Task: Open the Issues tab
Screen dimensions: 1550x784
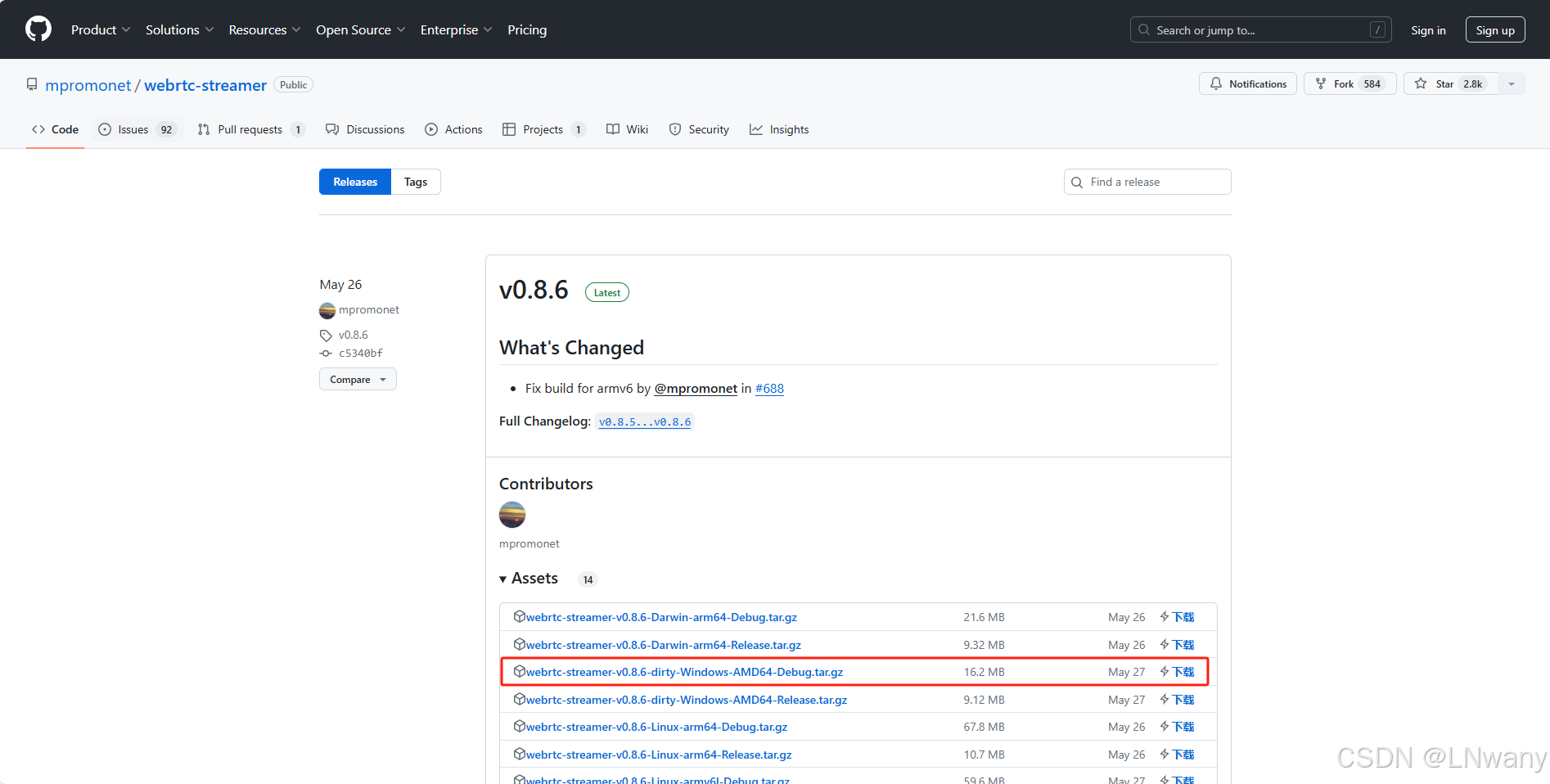Action: [x=136, y=129]
